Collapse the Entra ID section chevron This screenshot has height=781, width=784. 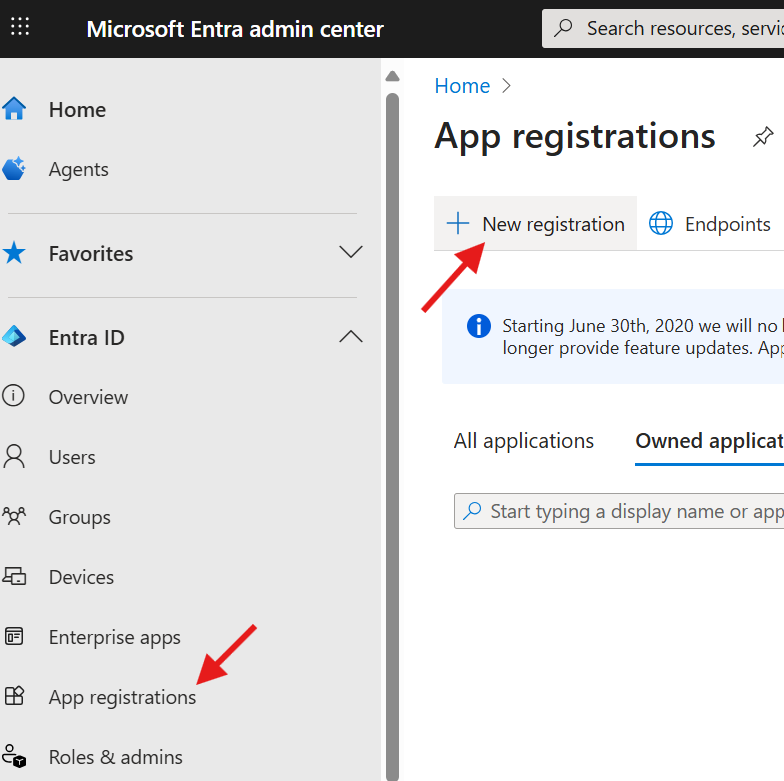coord(351,337)
